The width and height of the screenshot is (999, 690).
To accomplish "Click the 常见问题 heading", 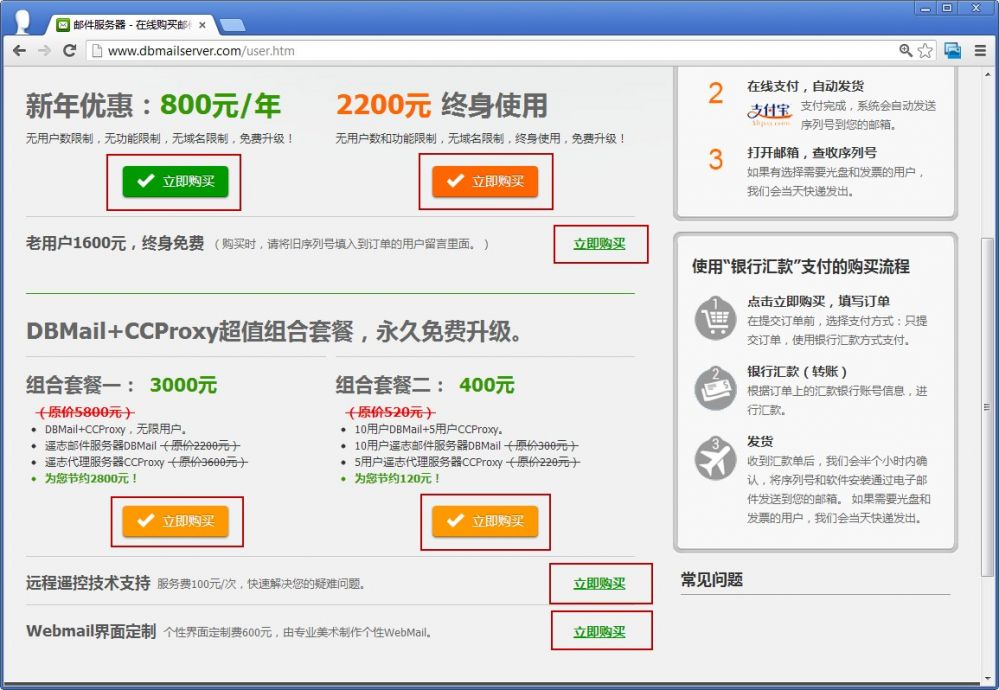I will [x=712, y=580].
